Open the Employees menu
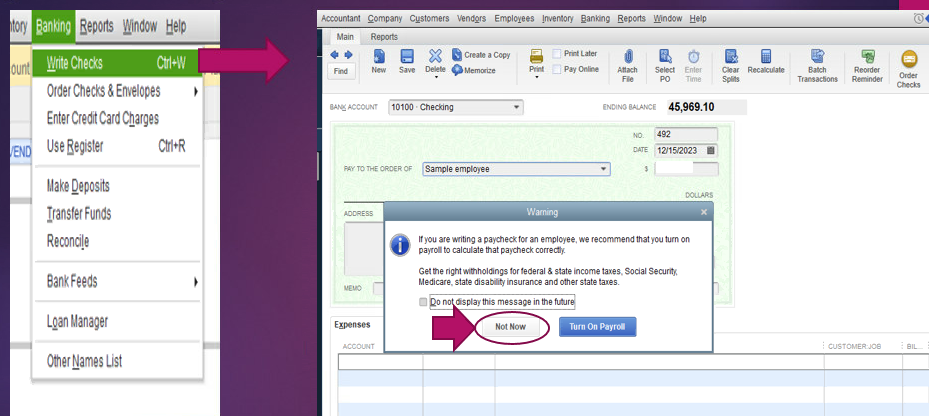This screenshot has width=929, height=416. tap(514, 18)
